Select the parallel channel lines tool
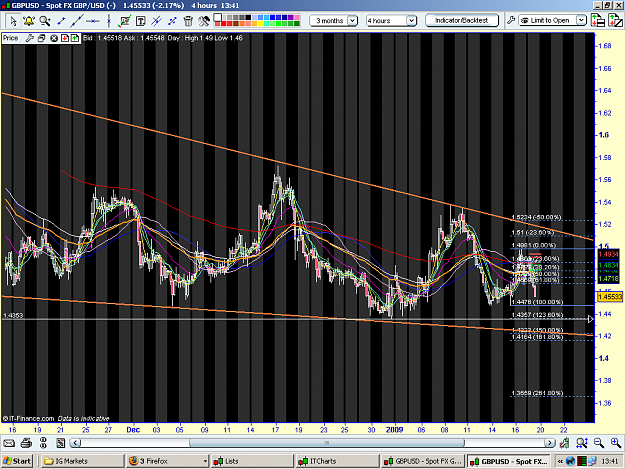The image size is (625, 469). point(156,21)
